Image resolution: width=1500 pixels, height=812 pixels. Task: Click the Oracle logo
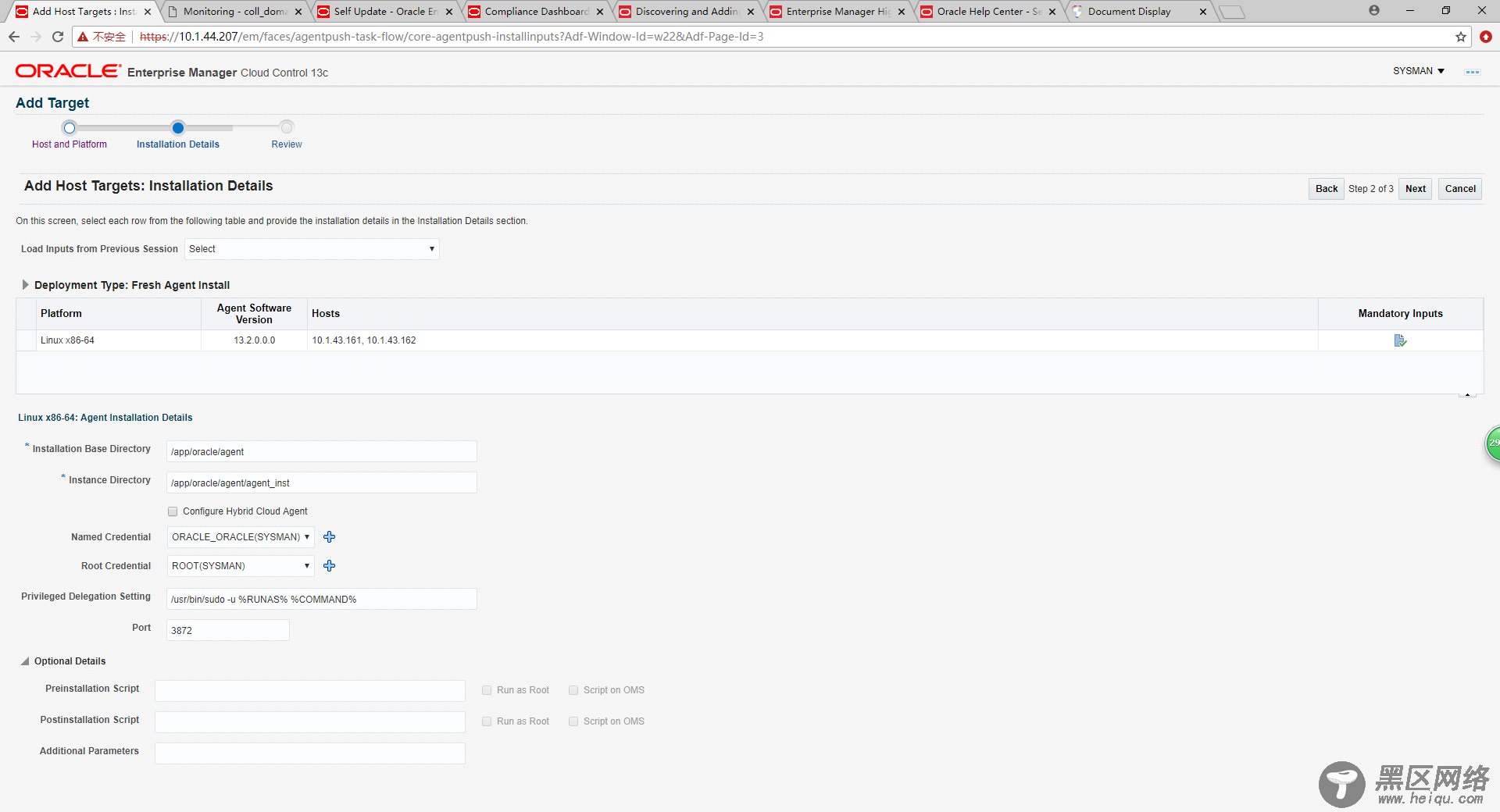tap(68, 71)
